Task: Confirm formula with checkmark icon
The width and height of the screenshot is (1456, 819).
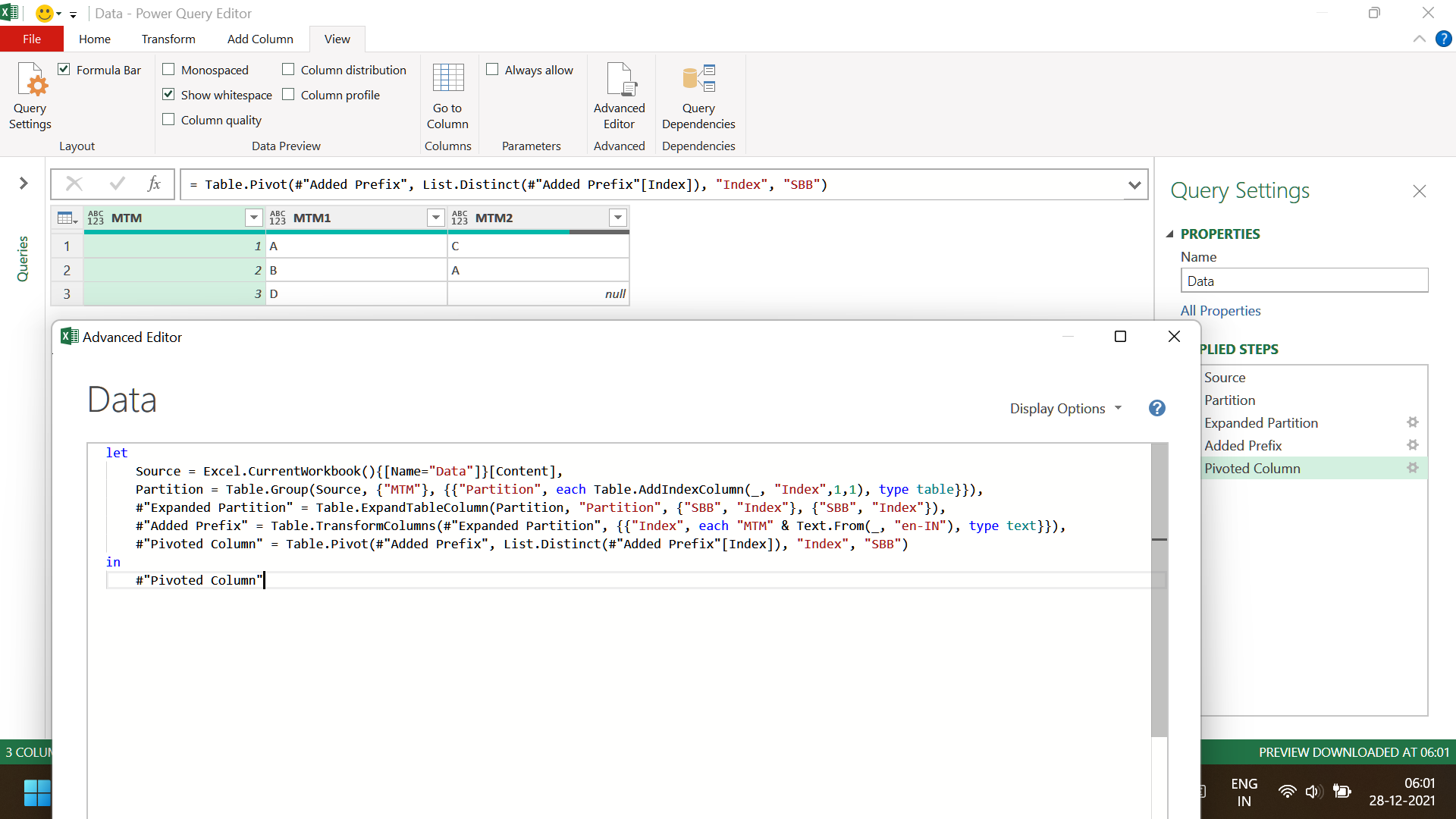Action: point(117,184)
